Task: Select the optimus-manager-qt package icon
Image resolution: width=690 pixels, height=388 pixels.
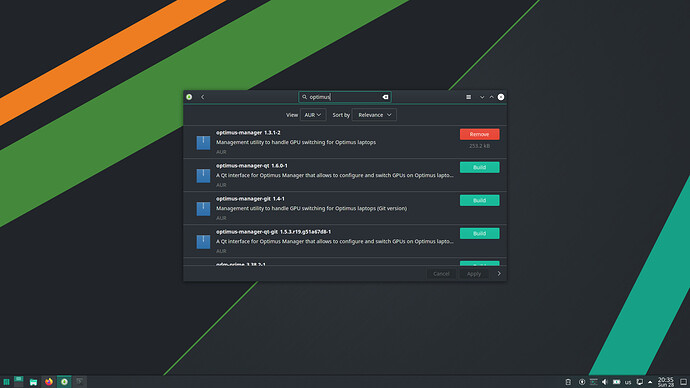Action: 203,176
